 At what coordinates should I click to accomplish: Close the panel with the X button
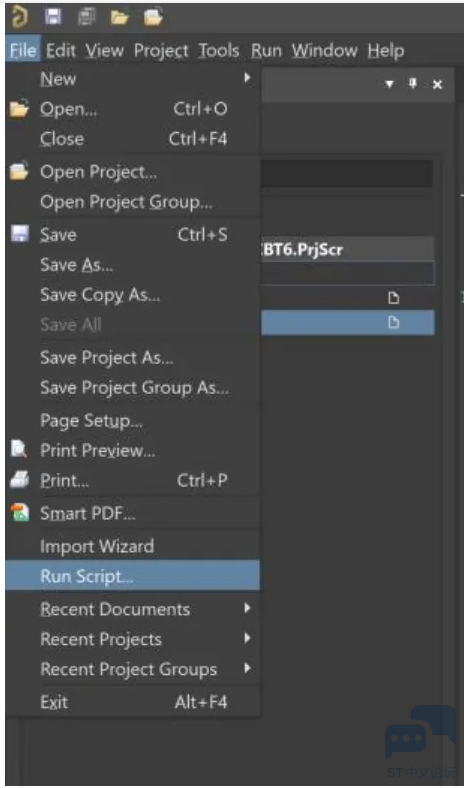tap(437, 84)
